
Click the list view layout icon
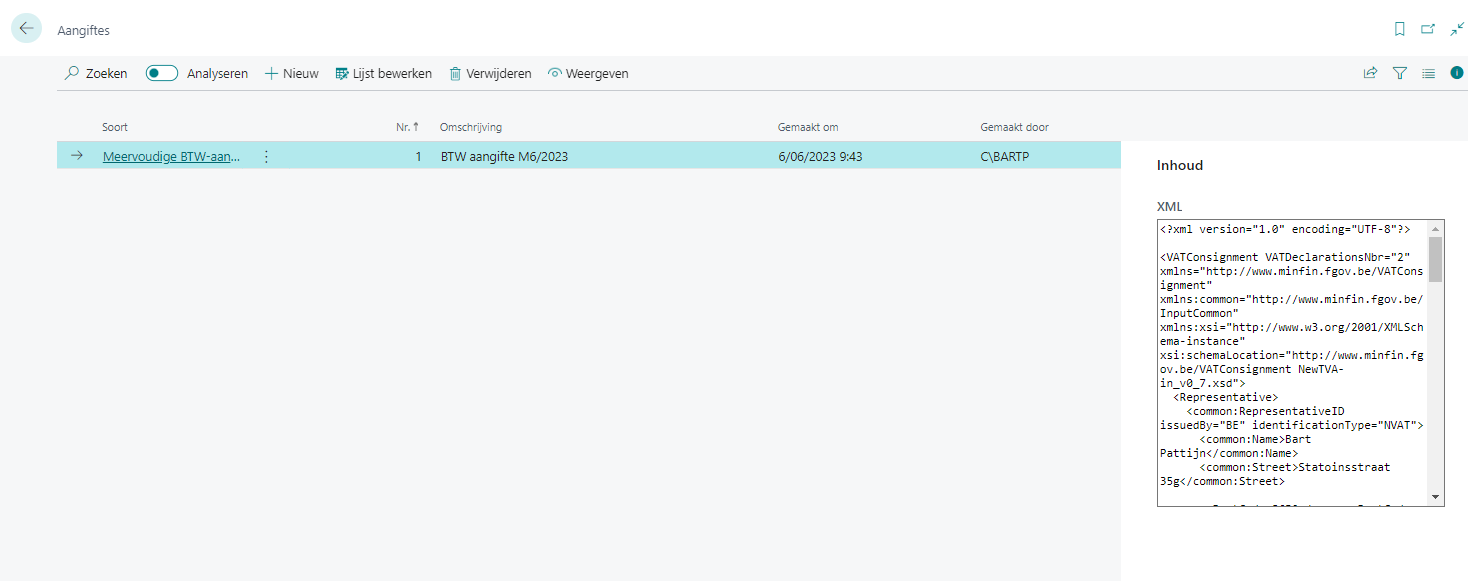click(1428, 73)
